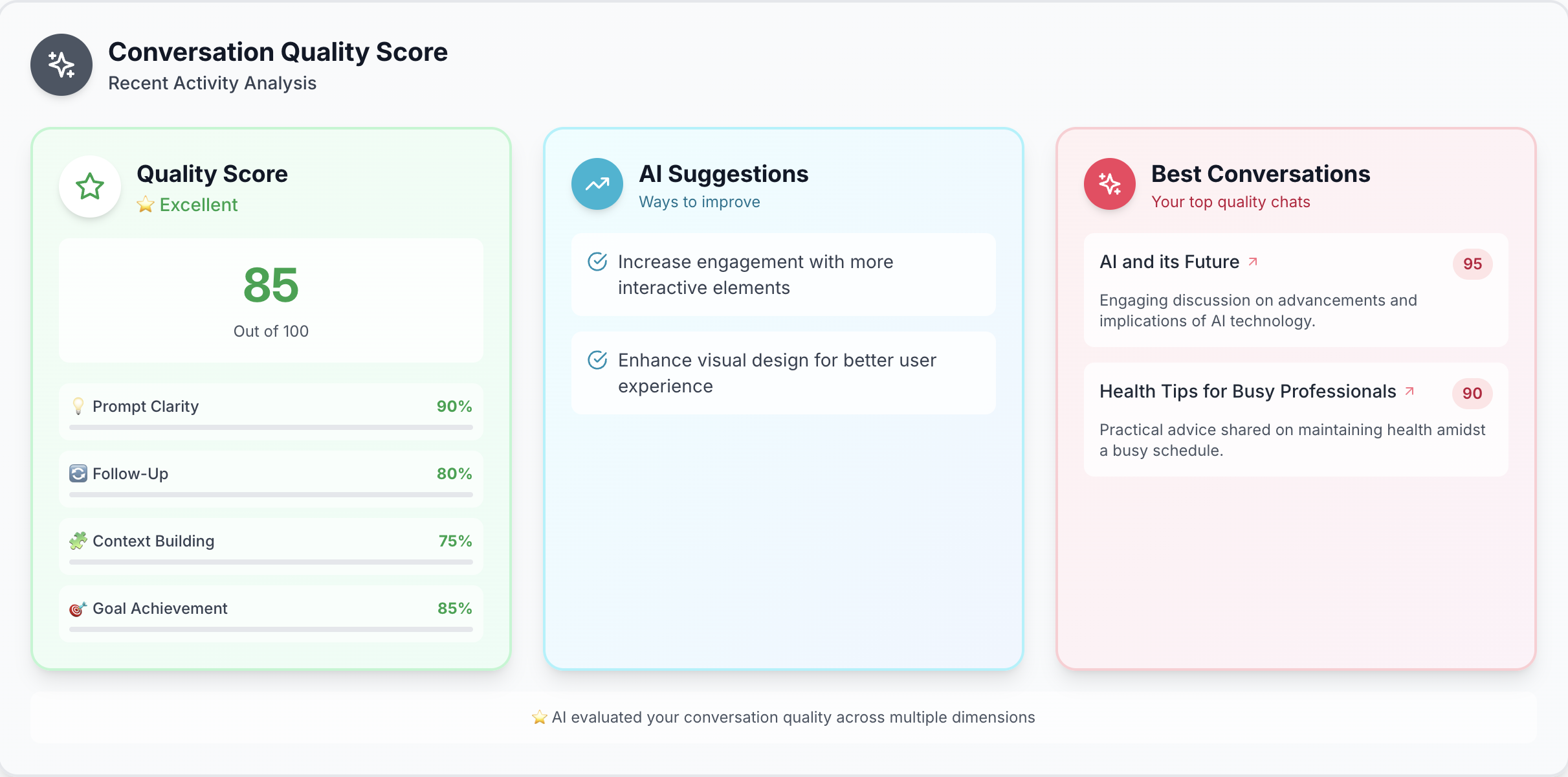
Task: Click the star emoji next to Excellent rating
Action: coord(145,205)
